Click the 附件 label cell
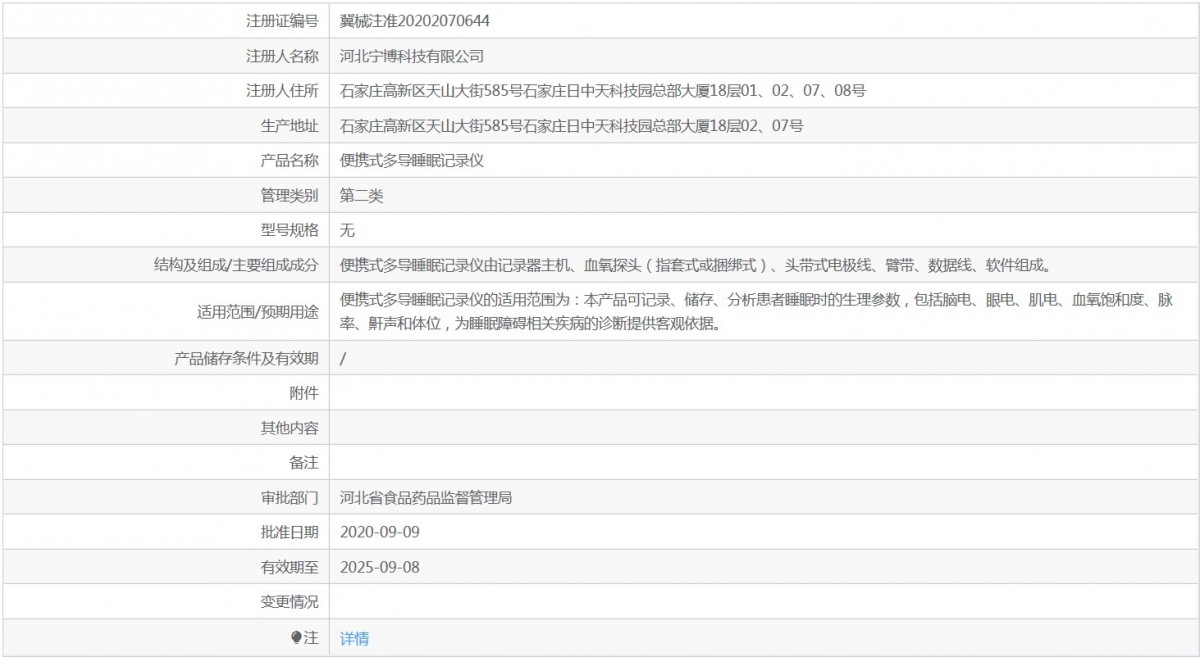Image resolution: width=1200 pixels, height=657 pixels. tap(165, 393)
